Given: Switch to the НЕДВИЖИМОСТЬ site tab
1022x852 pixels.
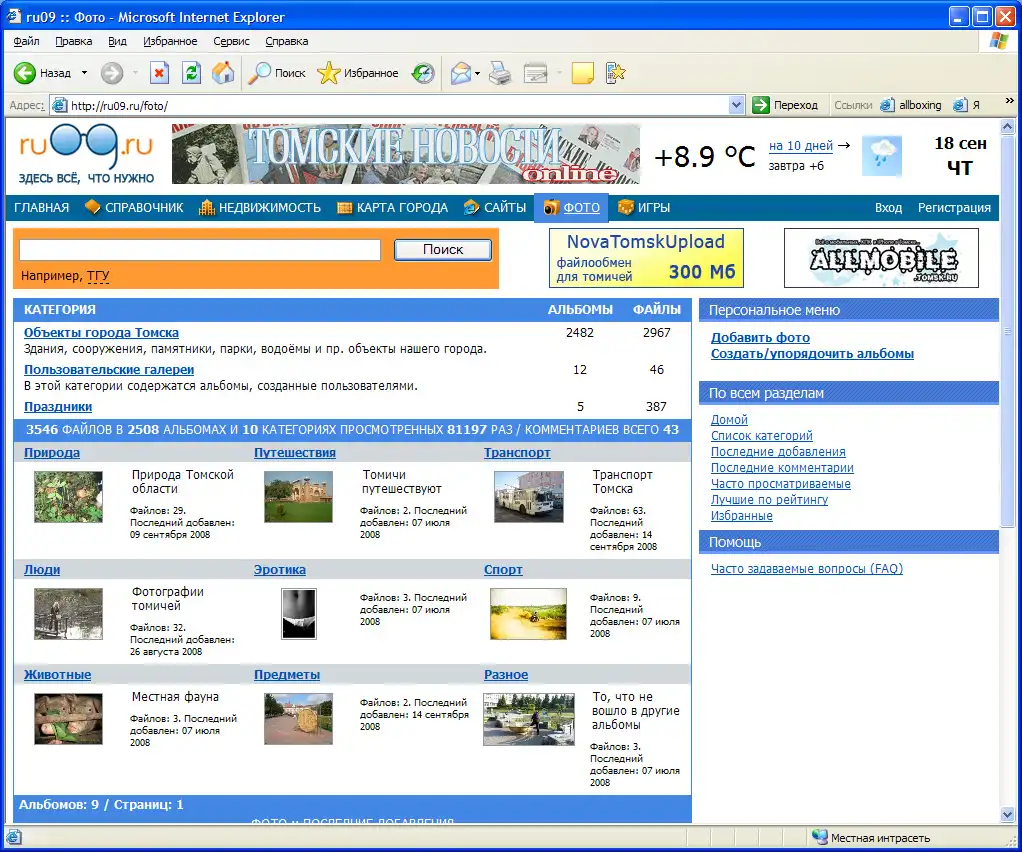Looking at the screenshot, I should 259,208.
